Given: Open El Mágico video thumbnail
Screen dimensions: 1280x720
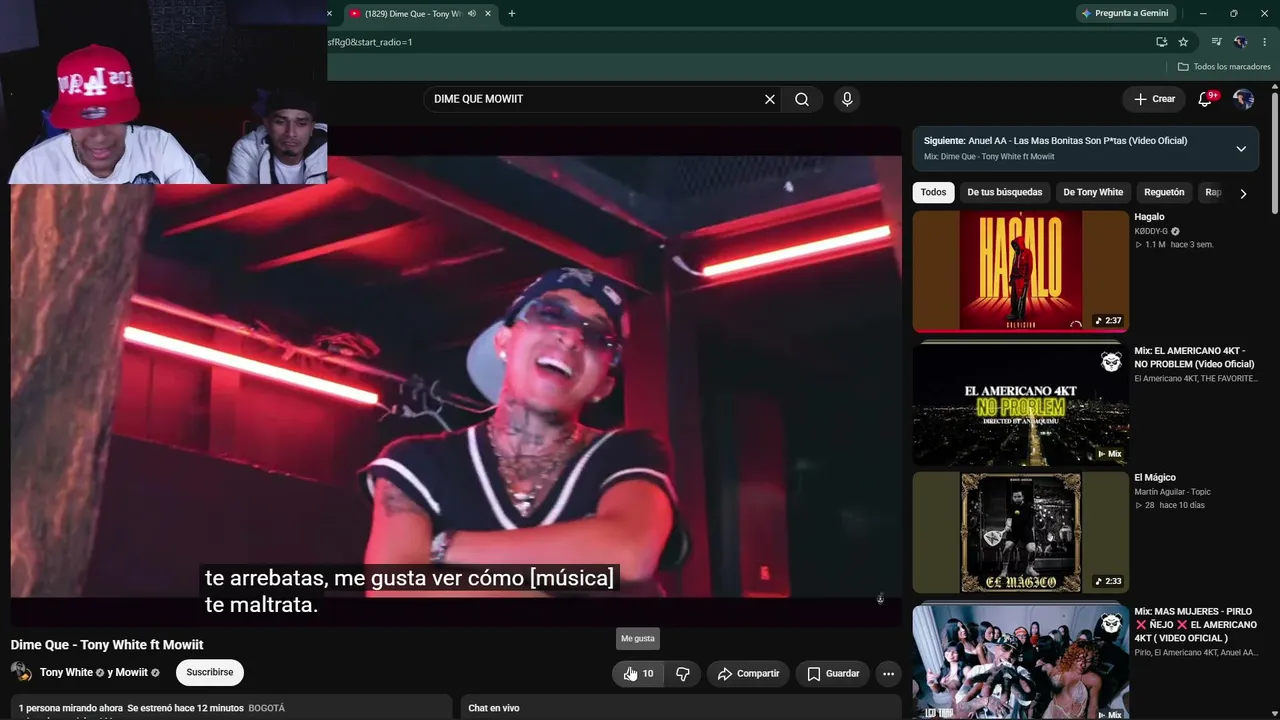Looking at the screenshot, I should [x=1021, y=532].
